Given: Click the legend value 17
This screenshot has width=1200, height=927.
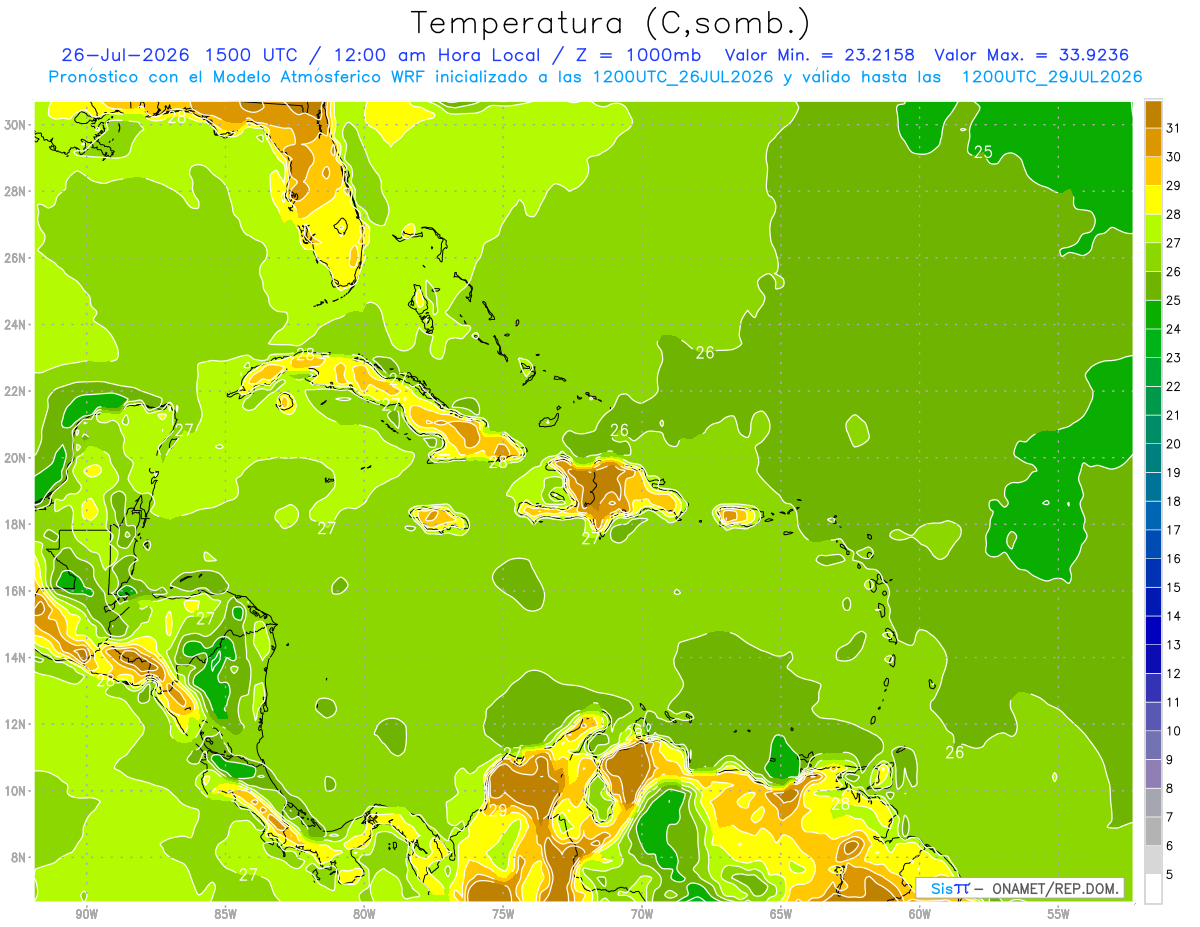Looking at the screenshot, I should click(x=1174, y=530).
